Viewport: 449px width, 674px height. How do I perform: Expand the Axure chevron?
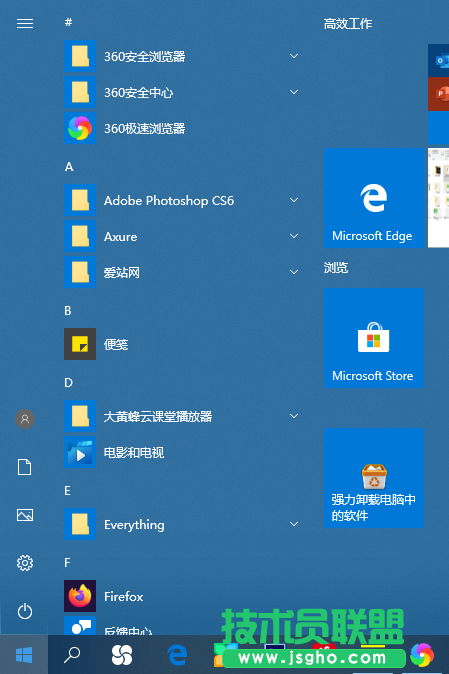[x=294, y=236]
